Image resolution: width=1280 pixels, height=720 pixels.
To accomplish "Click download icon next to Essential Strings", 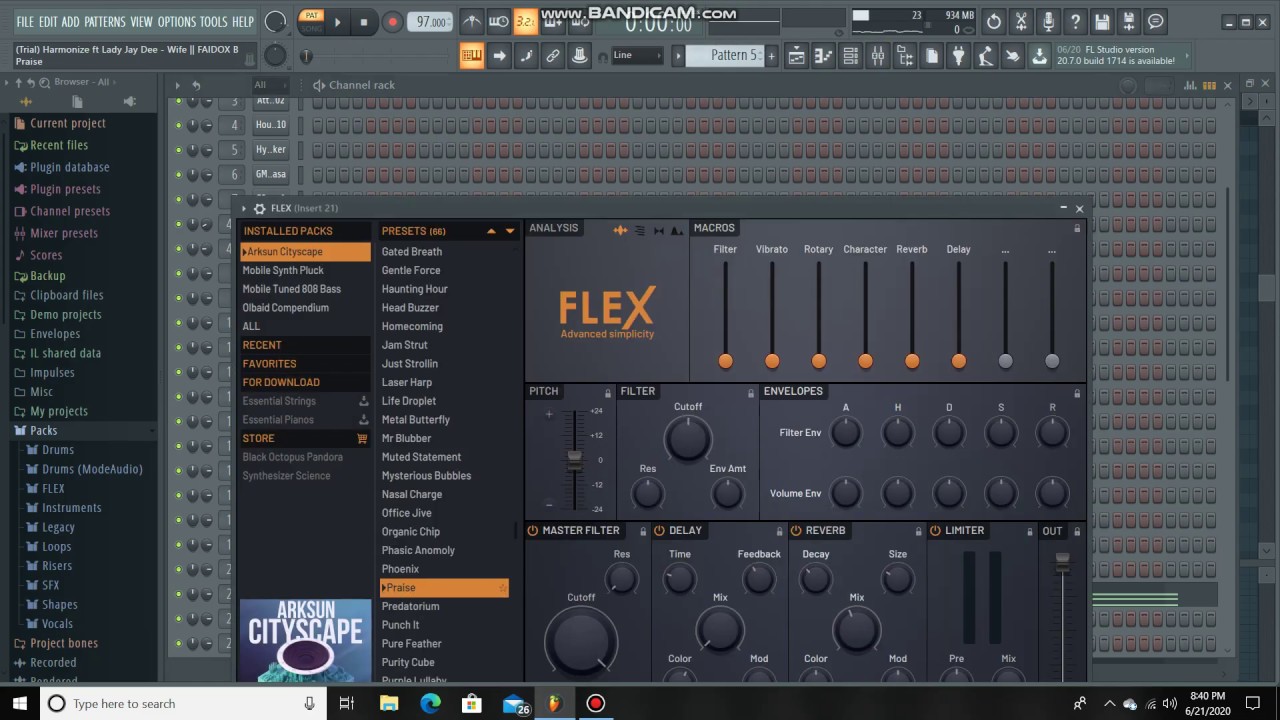I will point(364,401).
